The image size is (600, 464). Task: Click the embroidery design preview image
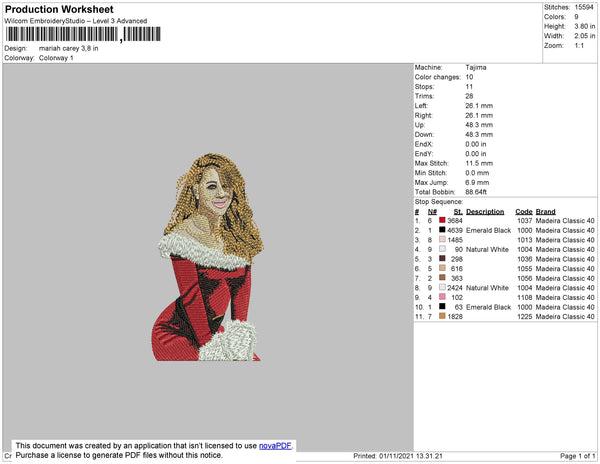[x=208, y=257]
